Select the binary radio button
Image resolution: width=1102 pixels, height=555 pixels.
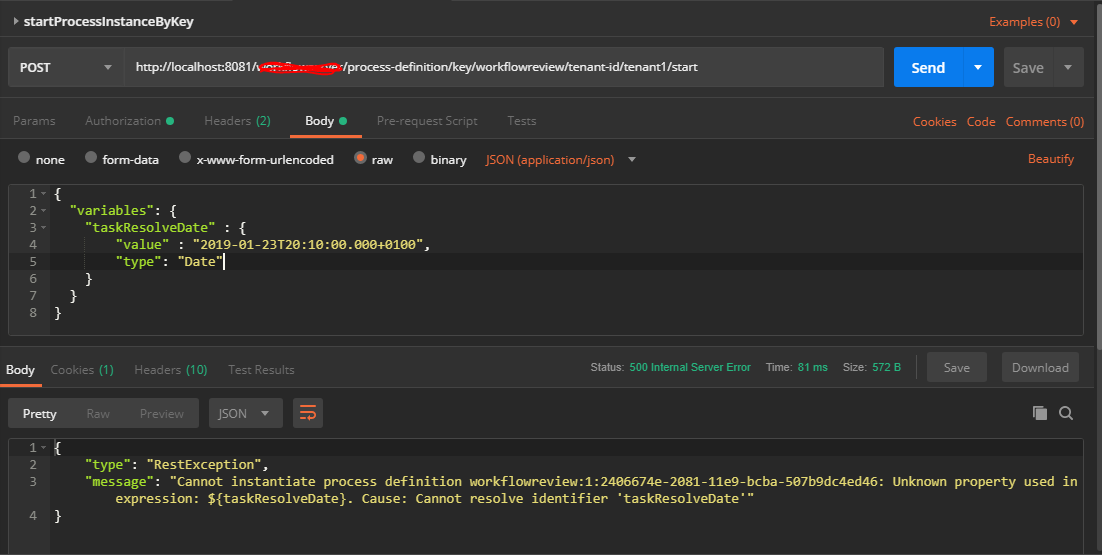(419, 157)
